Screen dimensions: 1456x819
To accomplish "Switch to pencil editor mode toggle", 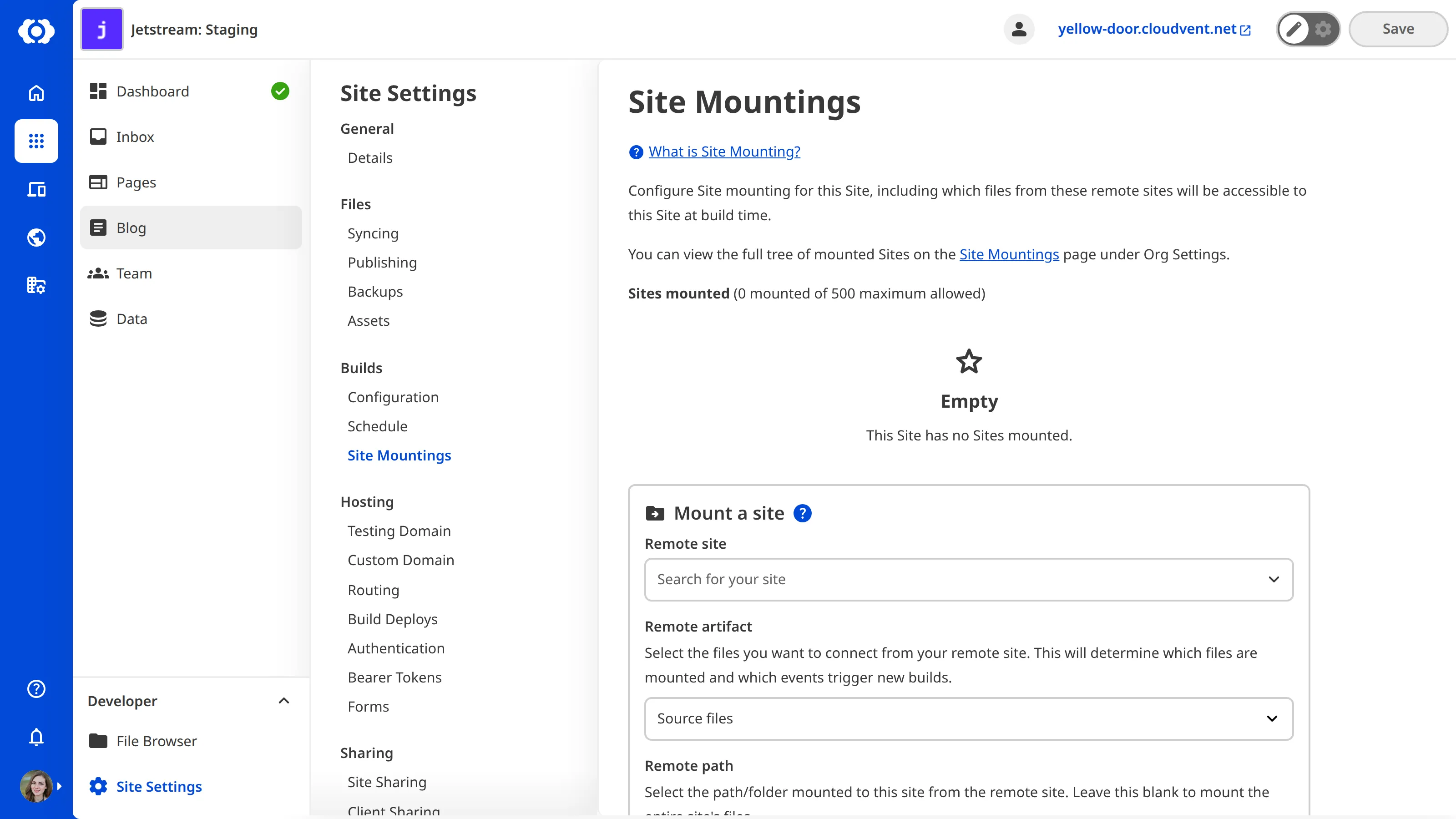I will (x=1294, y=29).
